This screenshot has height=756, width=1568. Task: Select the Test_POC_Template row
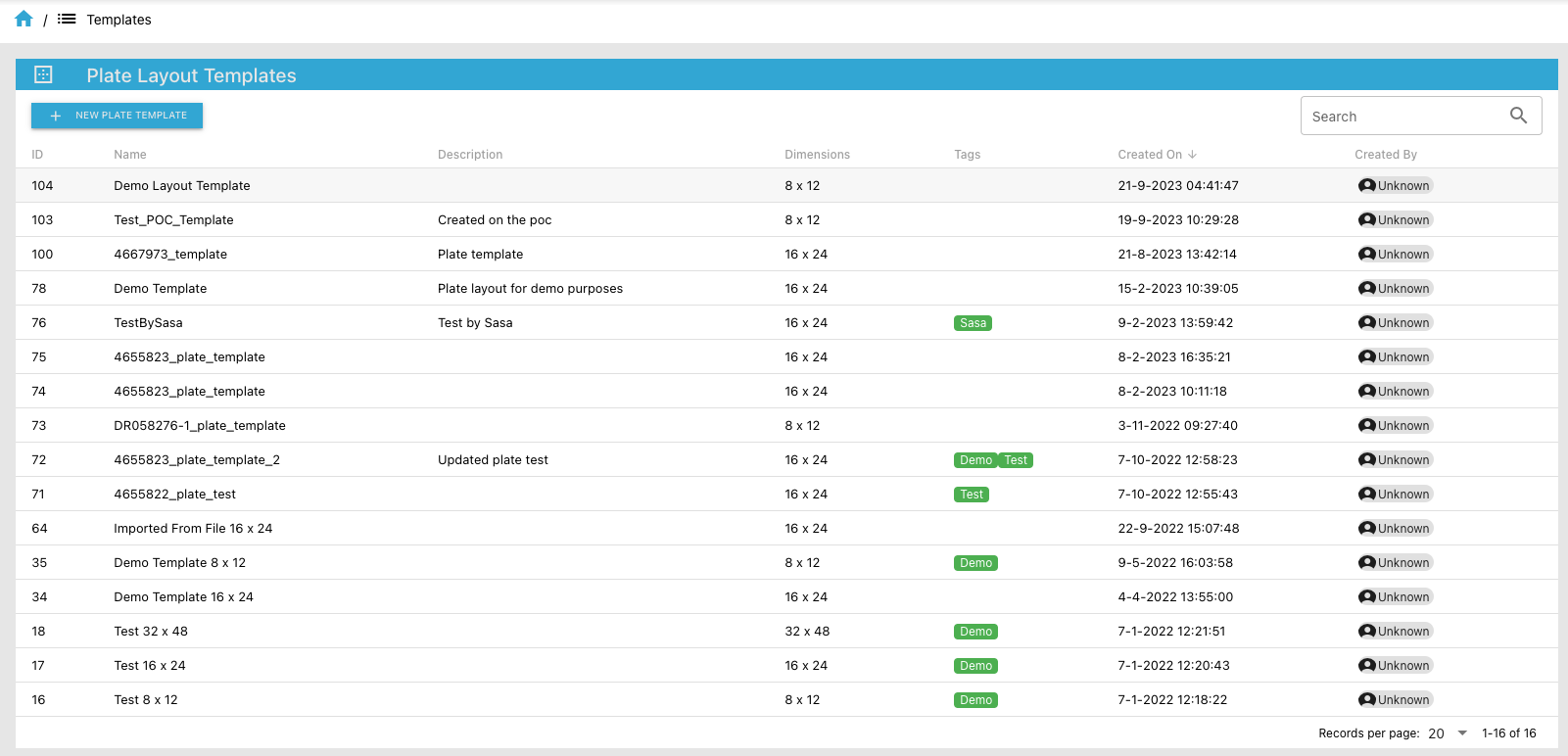pos(173,220)
